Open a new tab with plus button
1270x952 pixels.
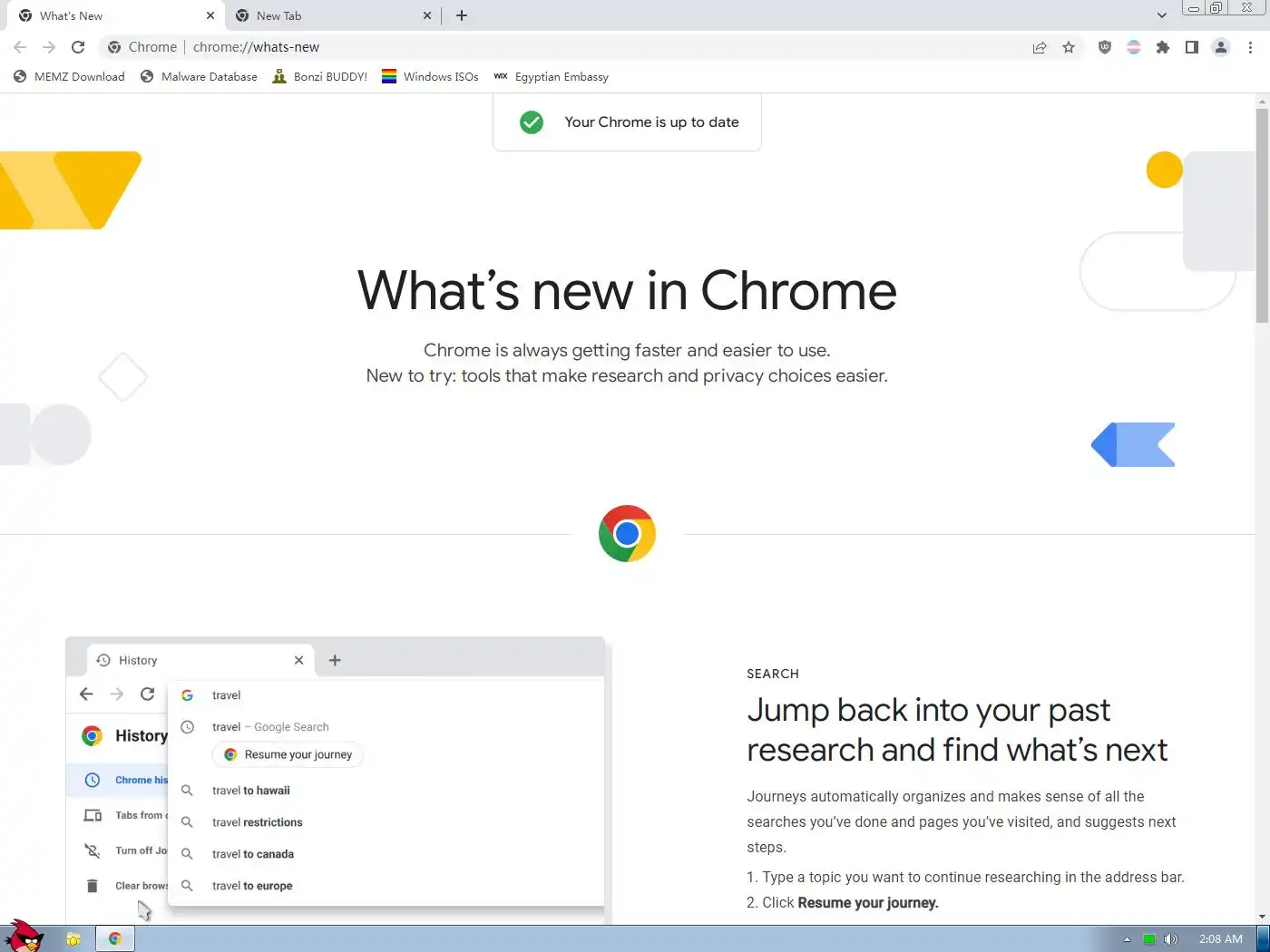coord(462,15)
